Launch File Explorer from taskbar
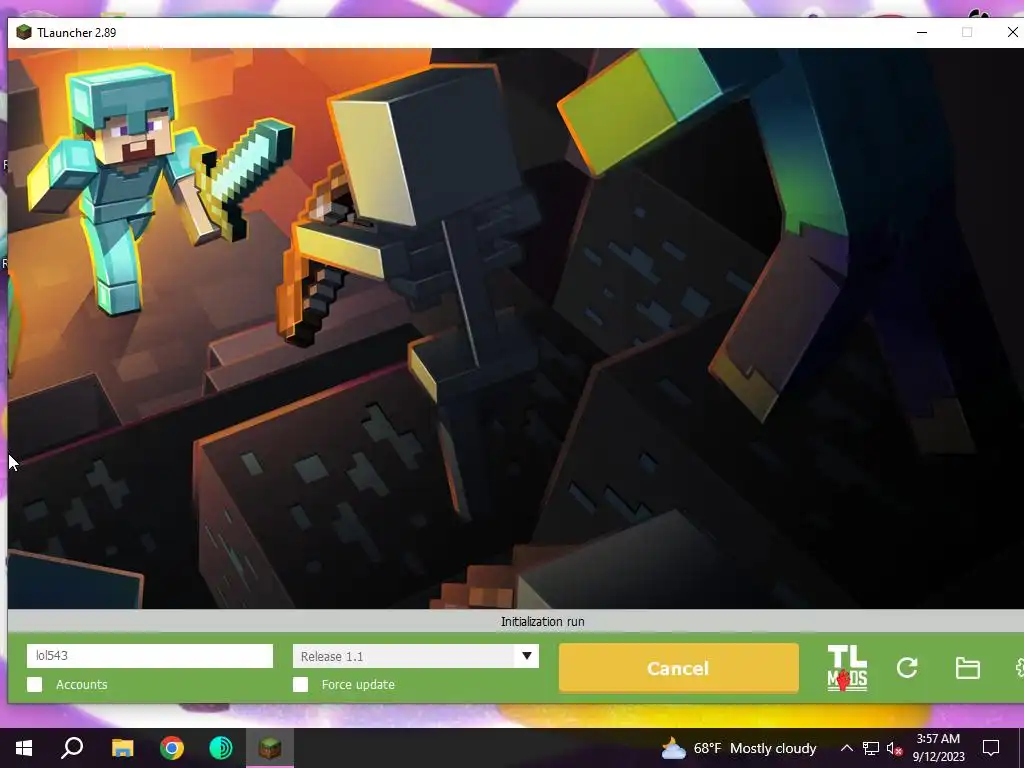The width and height of the screenshot is (1024, 768). click(122, 748)
